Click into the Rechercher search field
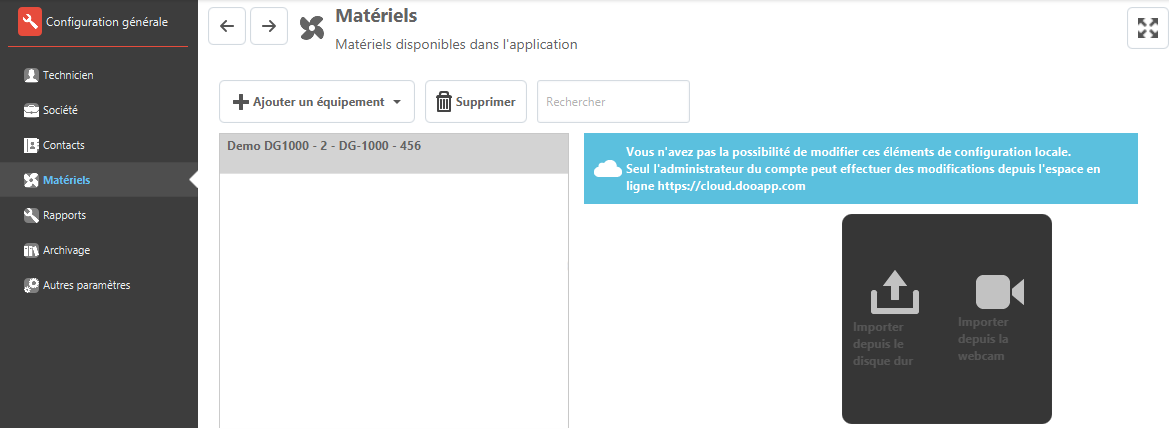 (614, 101)
